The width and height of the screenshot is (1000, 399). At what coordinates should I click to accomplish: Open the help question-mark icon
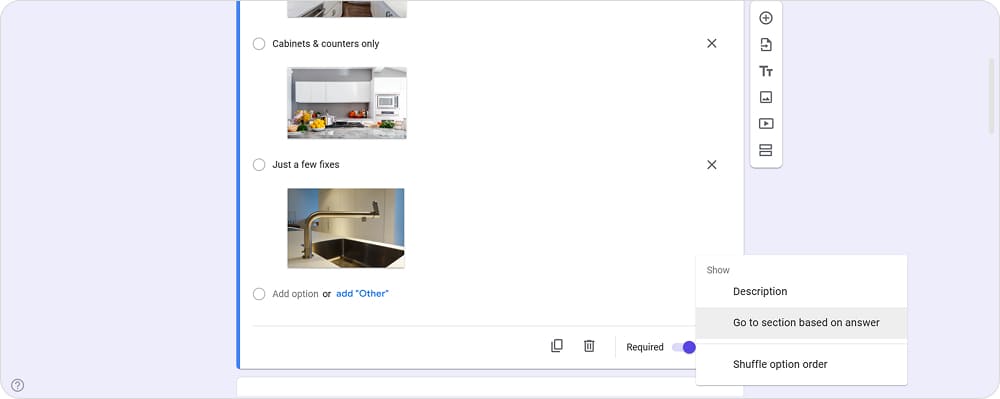pos(18,385)
